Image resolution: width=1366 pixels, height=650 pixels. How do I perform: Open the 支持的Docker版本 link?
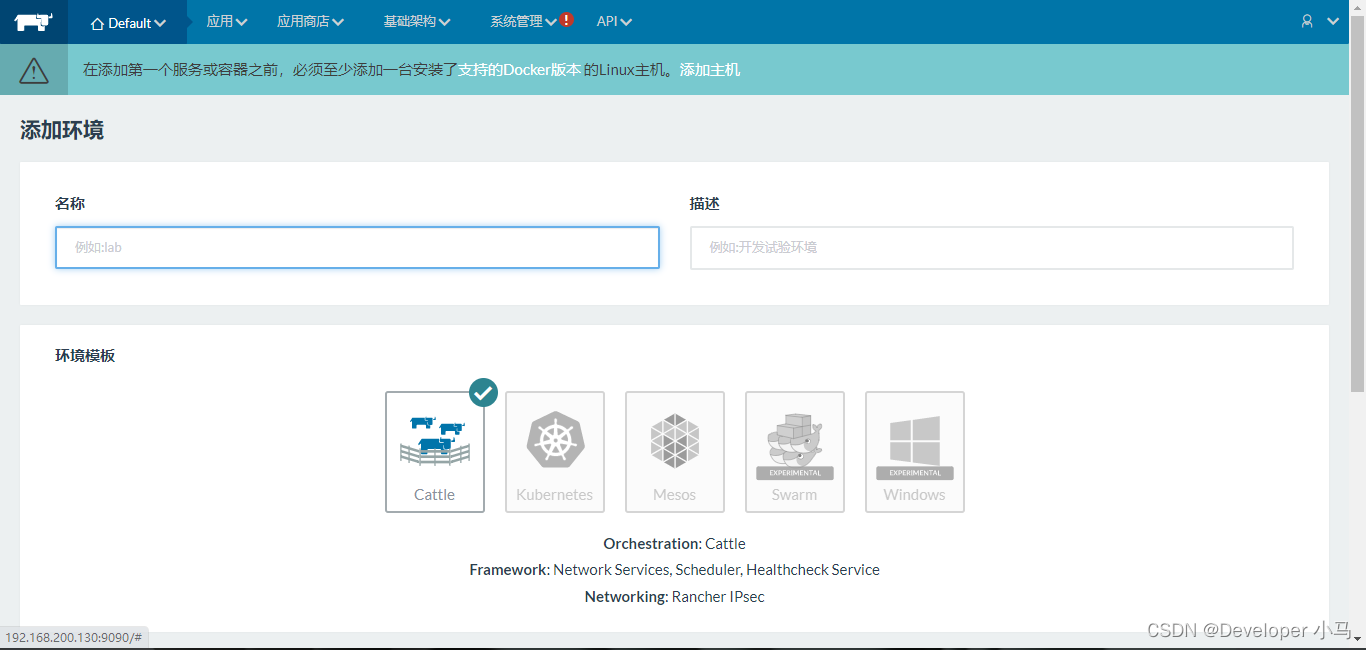pyautogui.click(x=520, y=70)
